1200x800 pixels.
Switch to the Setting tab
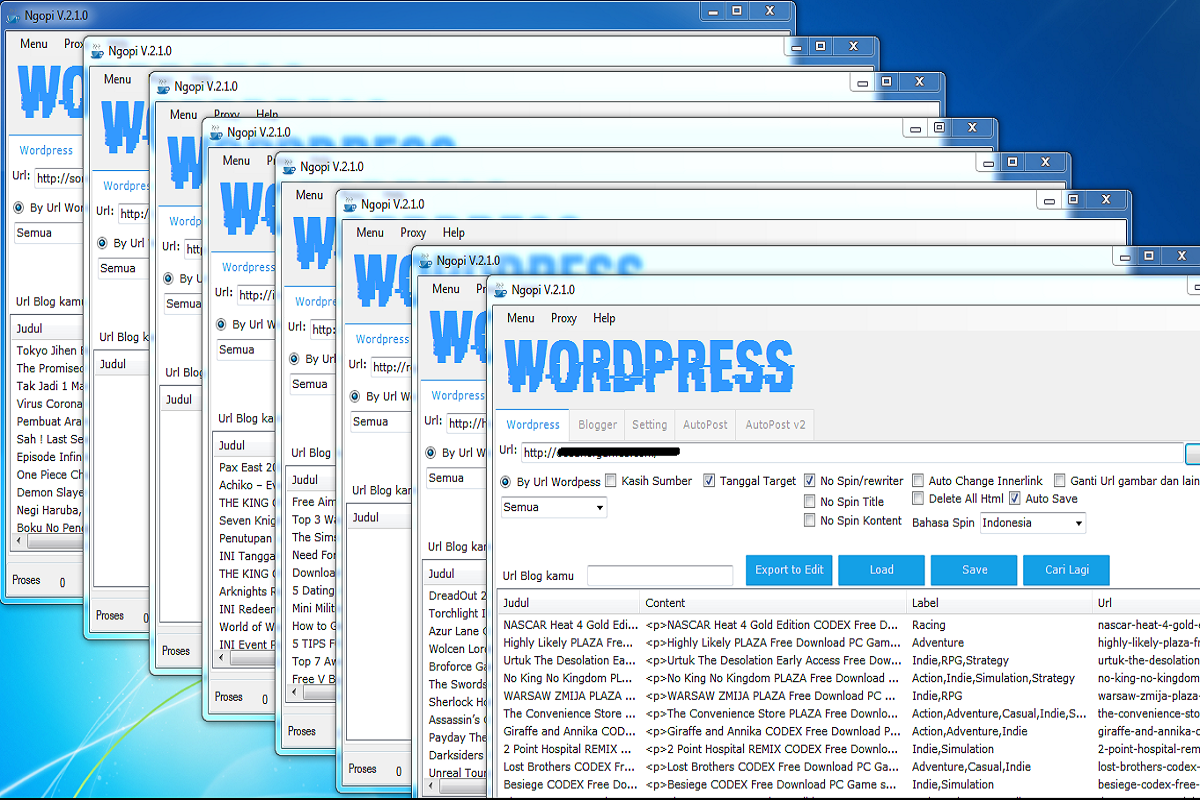click(x=650, y=425)
